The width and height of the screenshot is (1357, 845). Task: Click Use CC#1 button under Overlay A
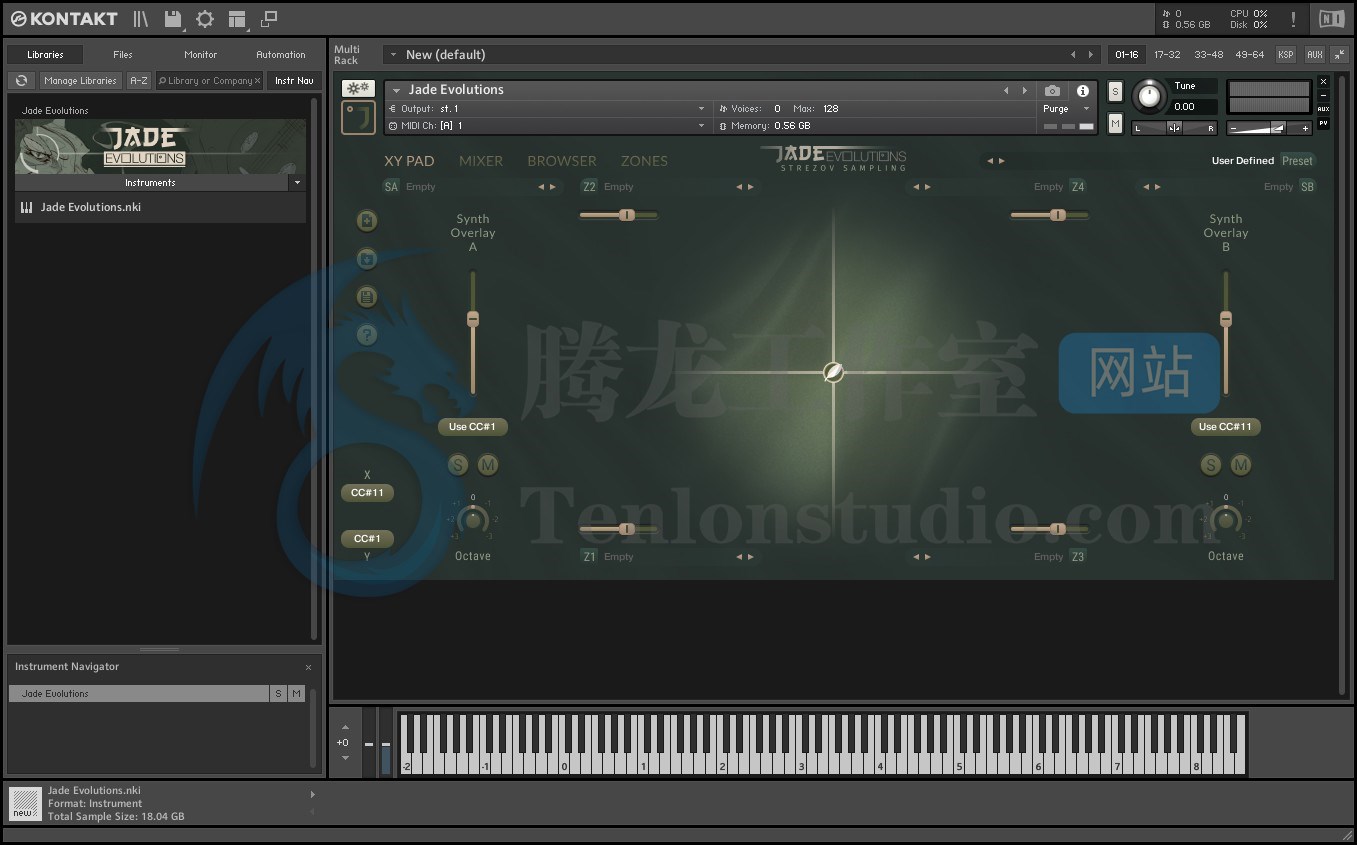(x=473, y=427)
